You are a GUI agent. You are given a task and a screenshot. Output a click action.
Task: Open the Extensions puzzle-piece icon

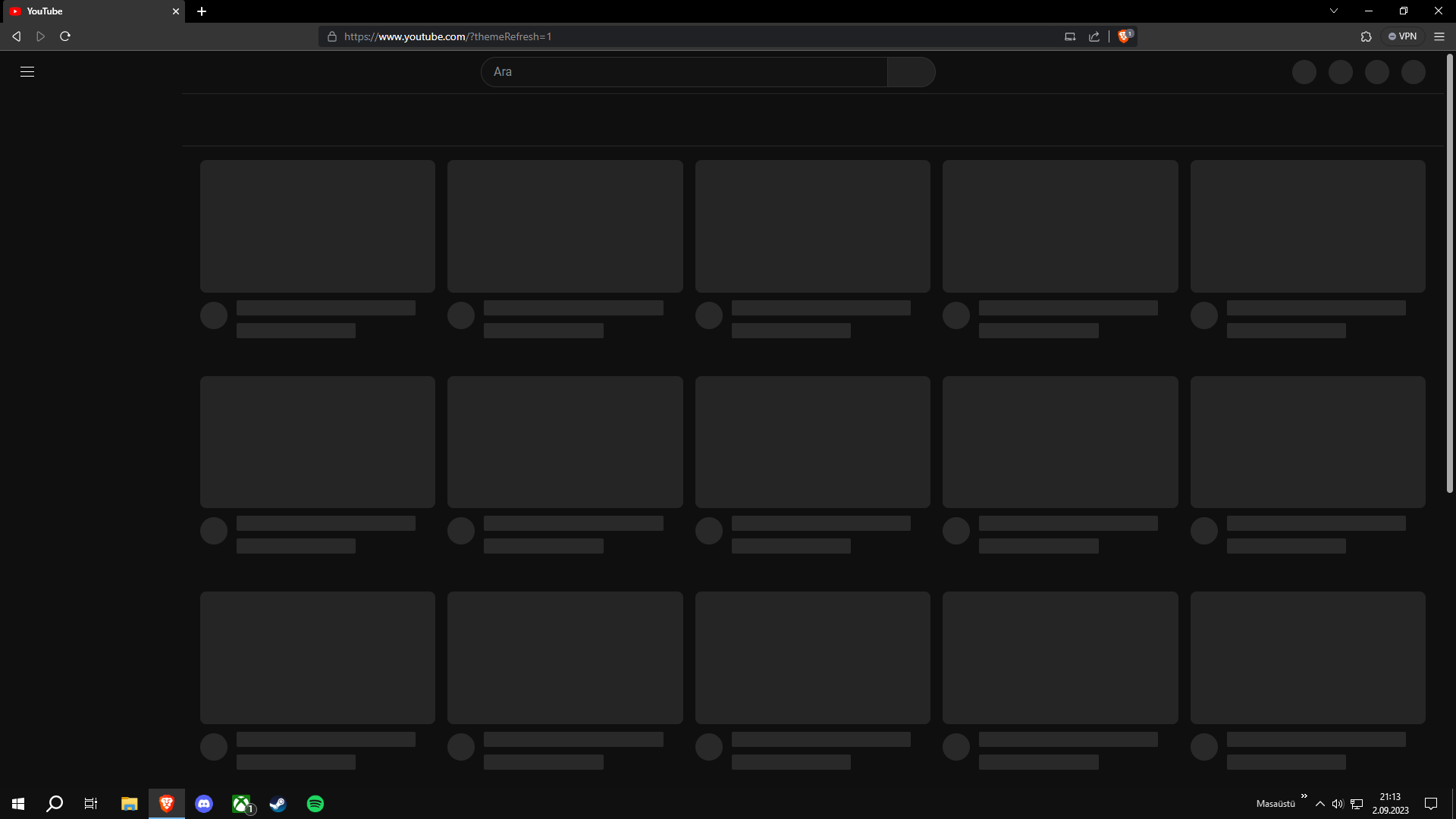click(x=1367, y=36)
